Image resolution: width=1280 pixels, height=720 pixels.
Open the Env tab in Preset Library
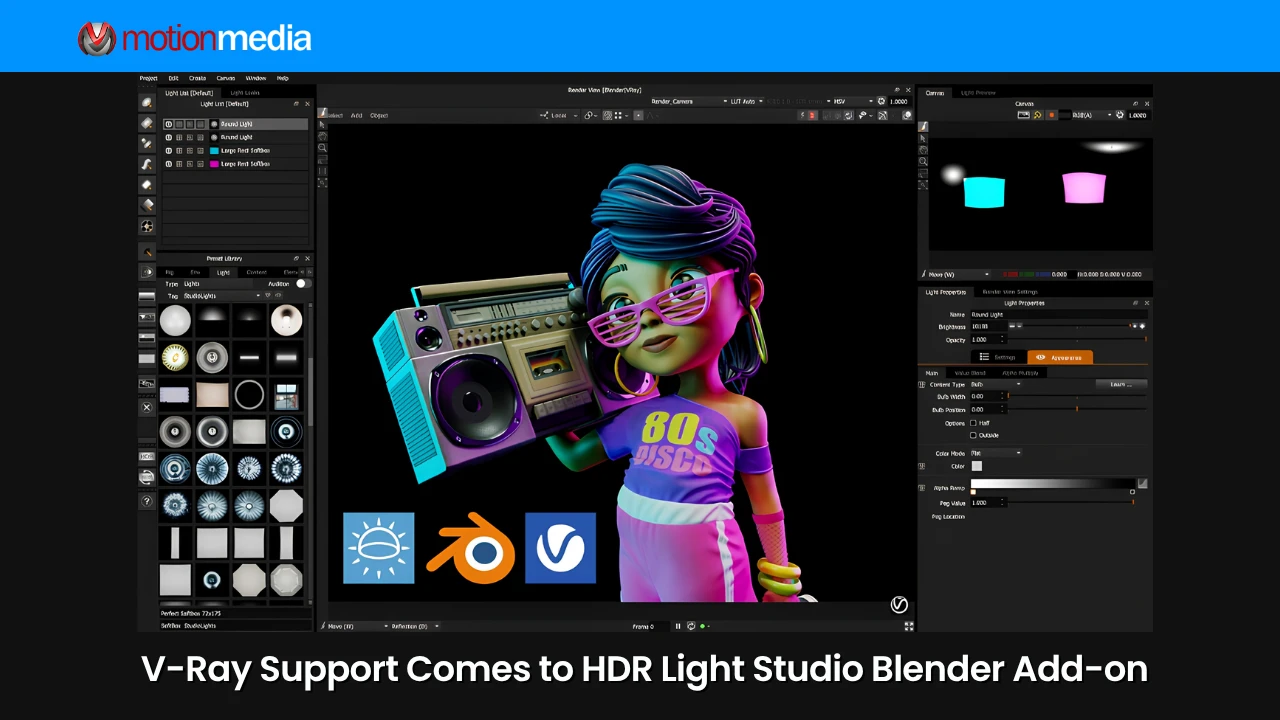195,272
